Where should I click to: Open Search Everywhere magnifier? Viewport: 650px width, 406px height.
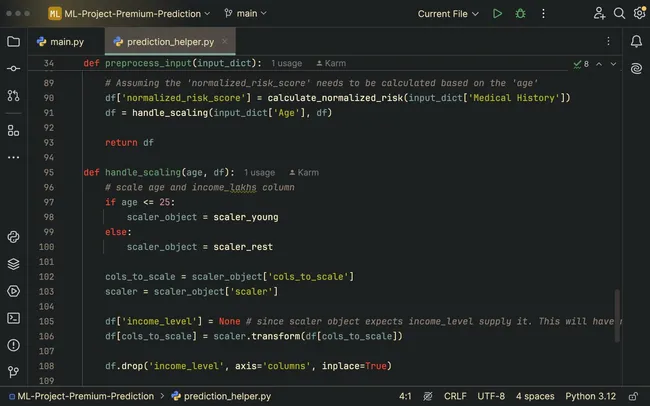(x=619, y=14)
